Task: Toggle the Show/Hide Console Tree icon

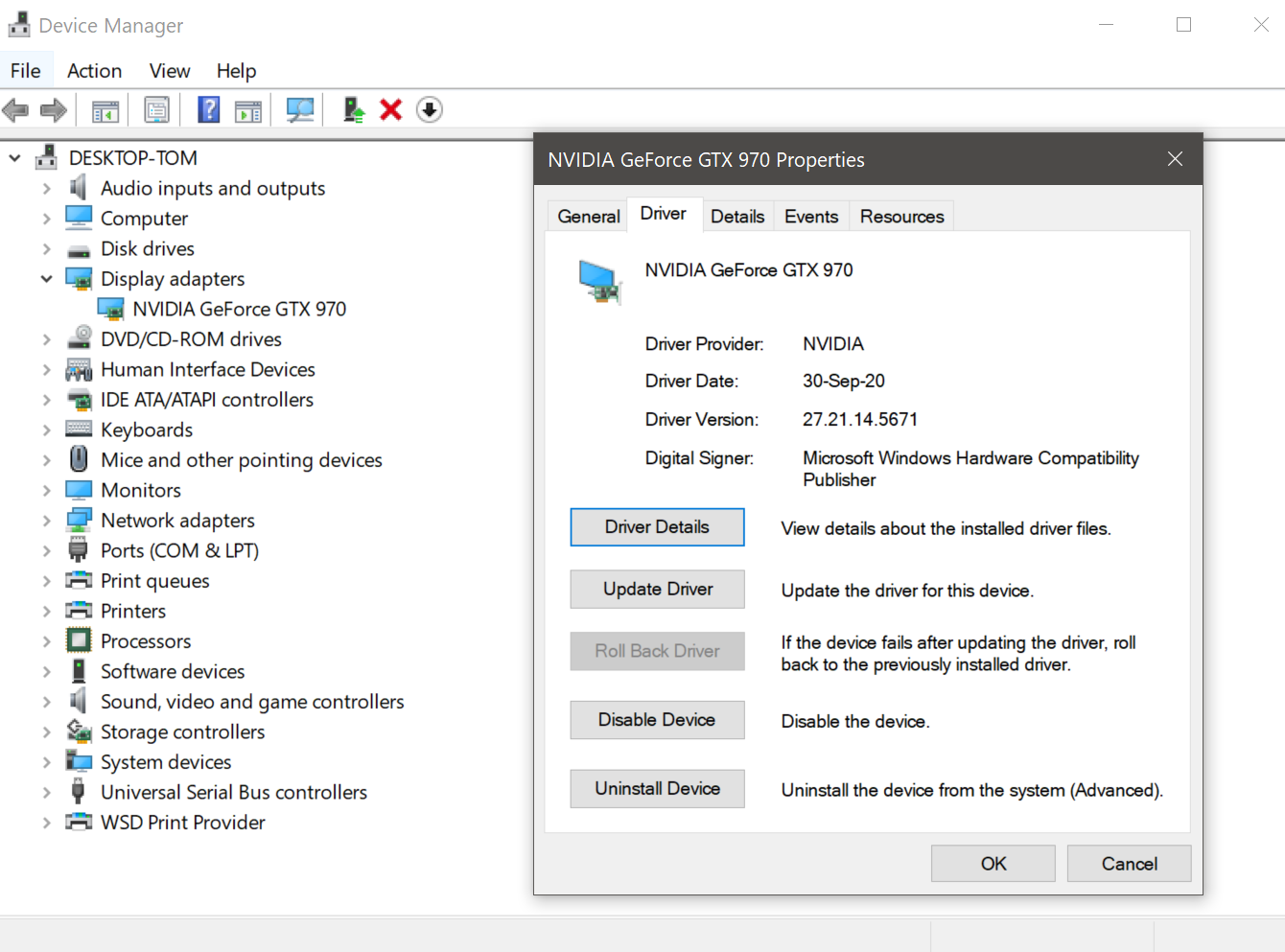Action: click(x=105, y=110)
